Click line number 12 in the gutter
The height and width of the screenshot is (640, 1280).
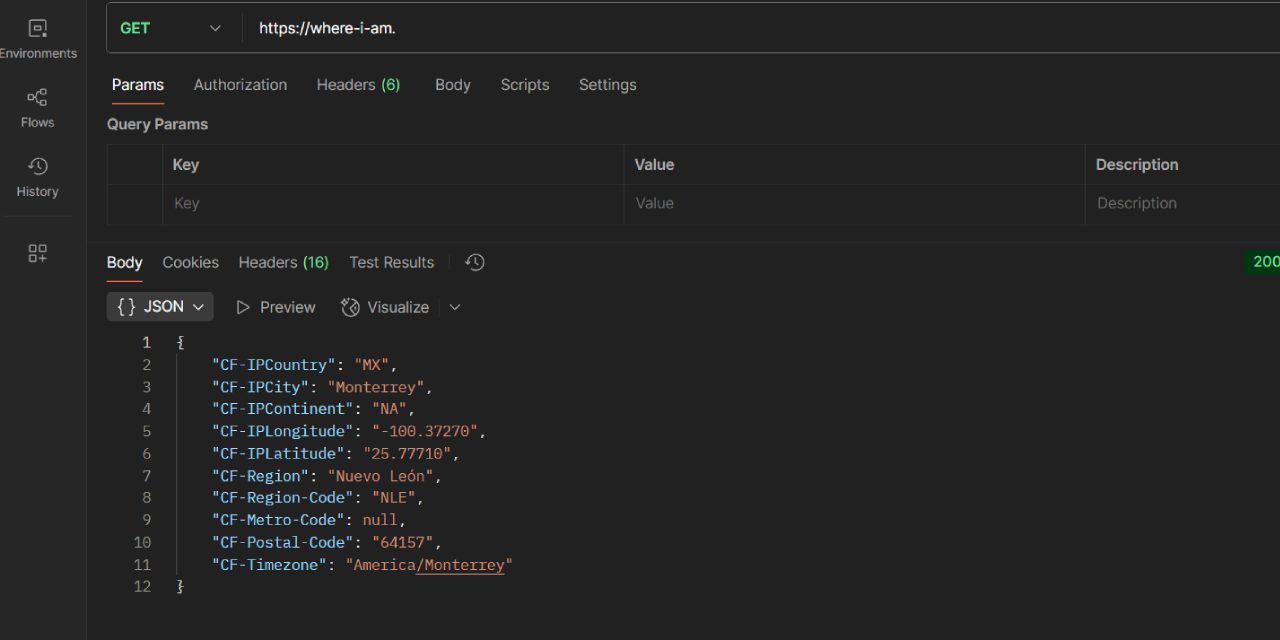pos(142,587)
